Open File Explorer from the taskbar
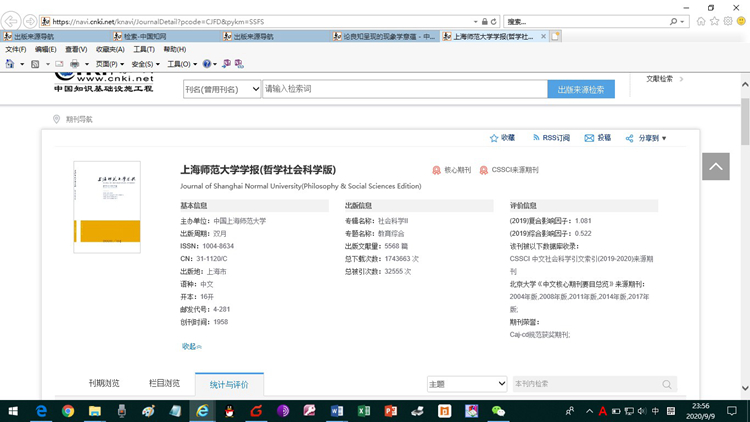Image resolution: width=750 pixels, height=422 pixels. (x=95, y=411)
